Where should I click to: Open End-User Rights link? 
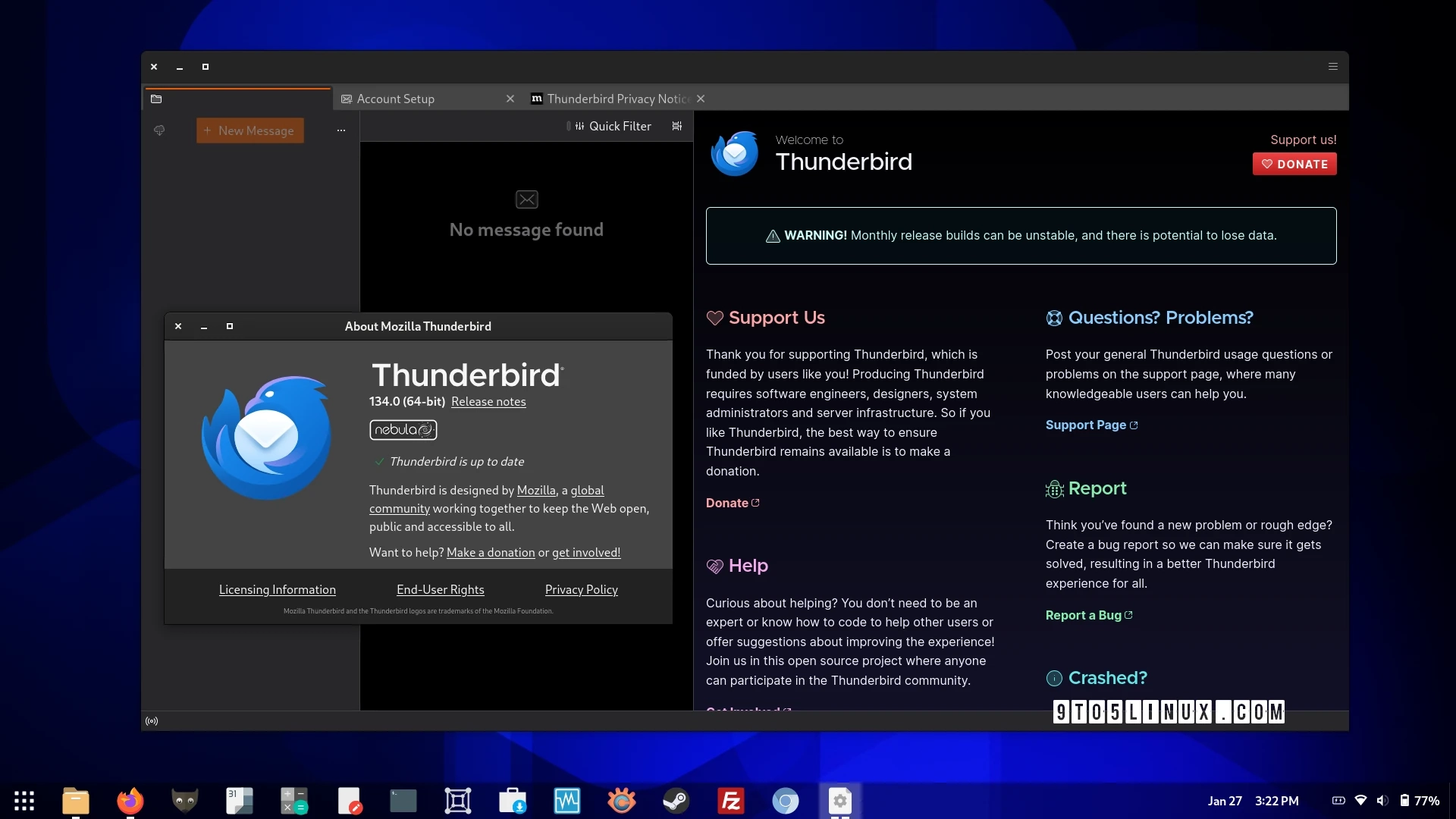coord(441,589)
